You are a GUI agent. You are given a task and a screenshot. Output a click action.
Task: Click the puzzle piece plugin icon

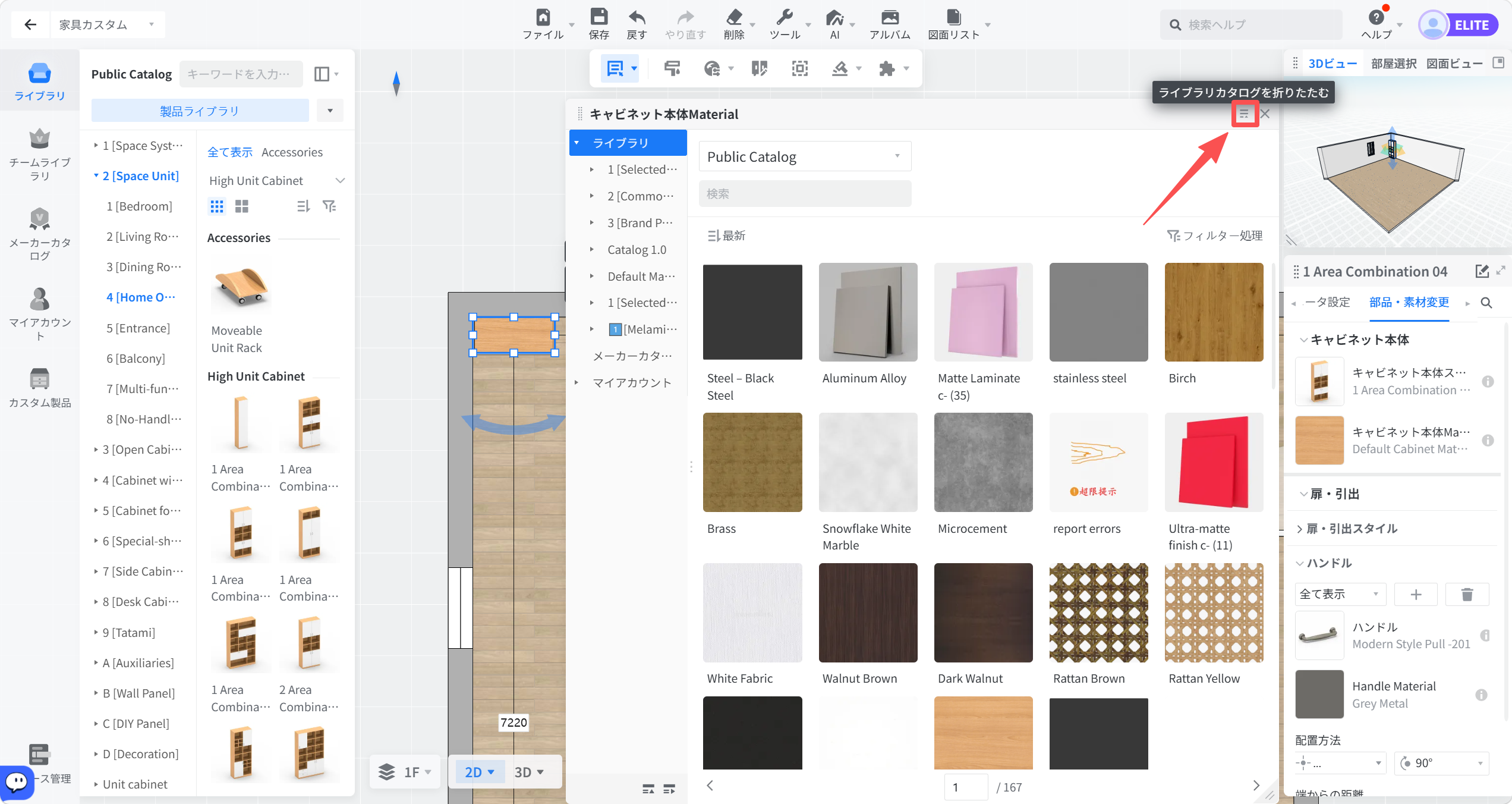887,69
